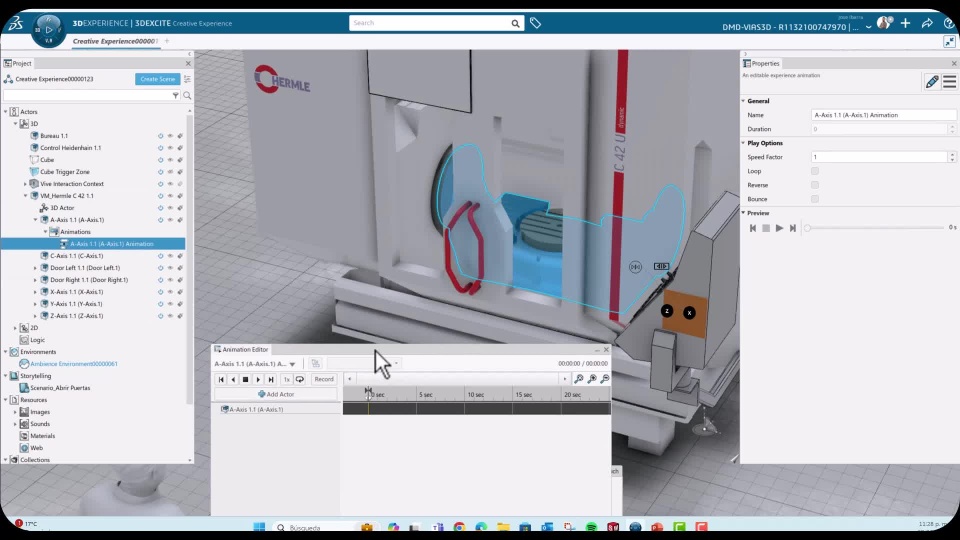The height and width of the screenshot is (540, 960).
Task: Open the help question mark icon
Action: pyautogui.click(x=949, y=23)
